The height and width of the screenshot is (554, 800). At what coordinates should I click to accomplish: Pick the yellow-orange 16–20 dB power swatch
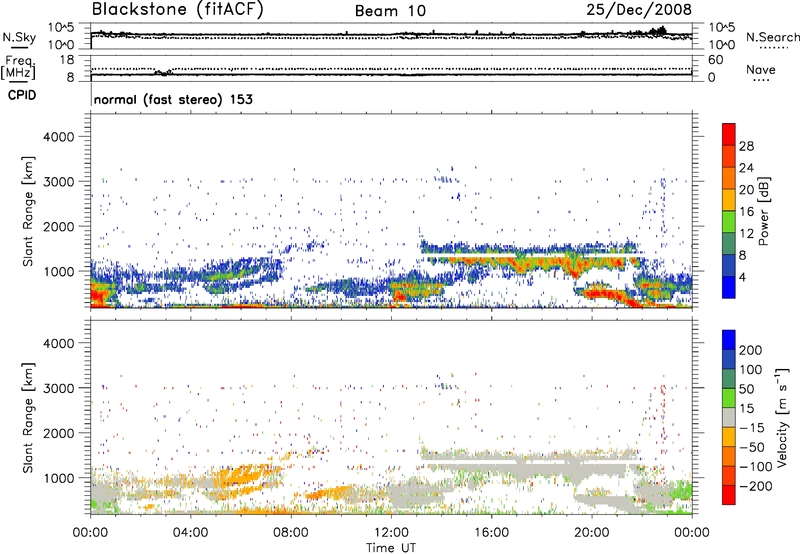729,199
